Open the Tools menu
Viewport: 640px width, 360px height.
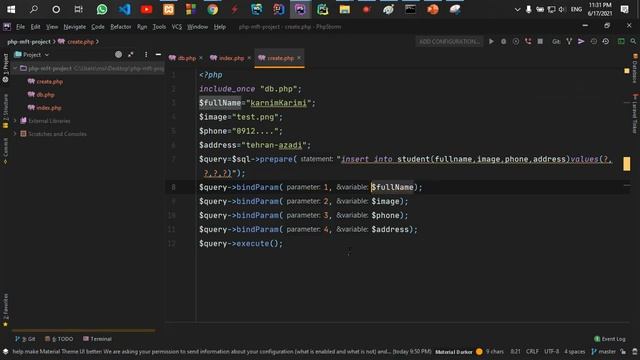[159, 27]
